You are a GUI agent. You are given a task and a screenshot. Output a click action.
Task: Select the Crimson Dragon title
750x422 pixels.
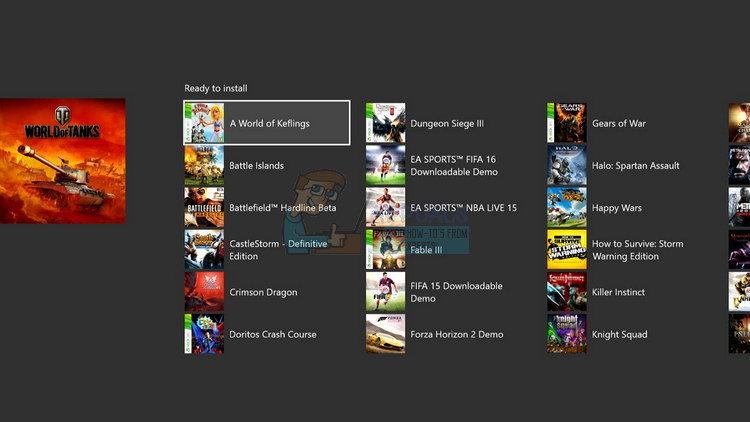[x=263, y=292]
